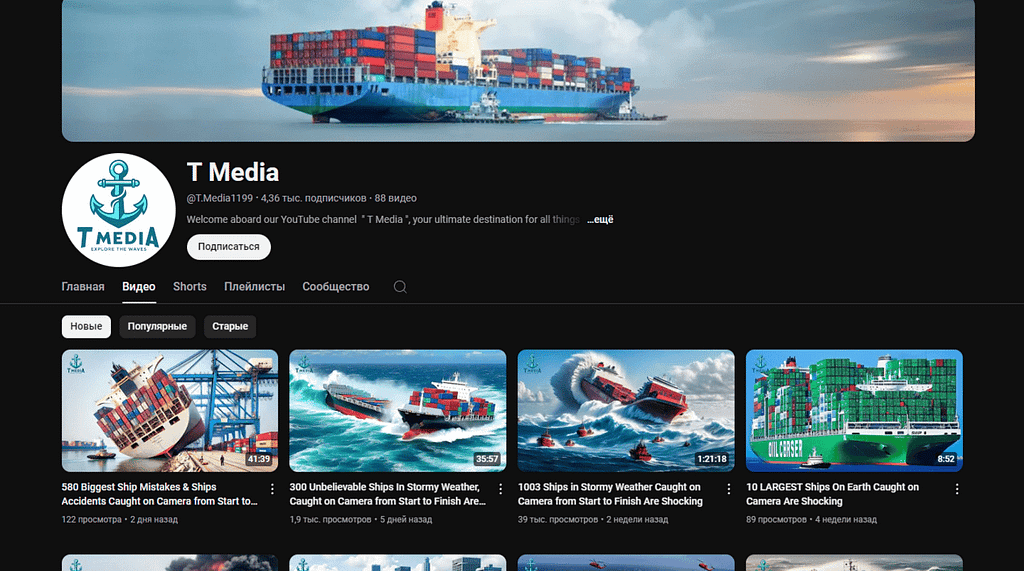The height and width of the screenshot is (571, 1024).
Task: Select the Видео tab
Action: [x=139, y=287]
